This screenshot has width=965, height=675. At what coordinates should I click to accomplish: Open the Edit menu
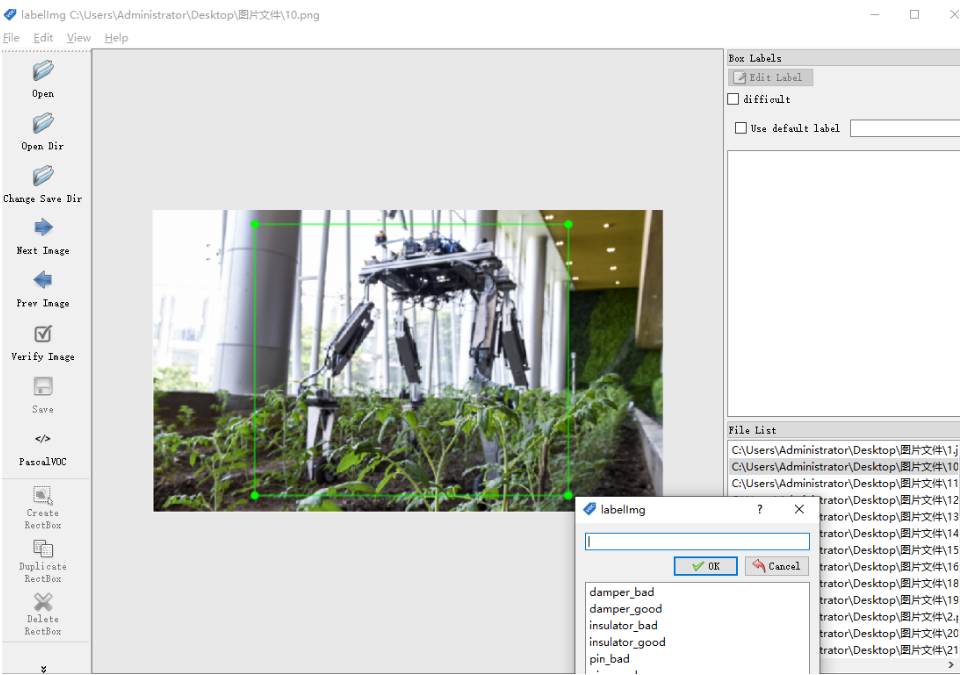pos(43,38)
